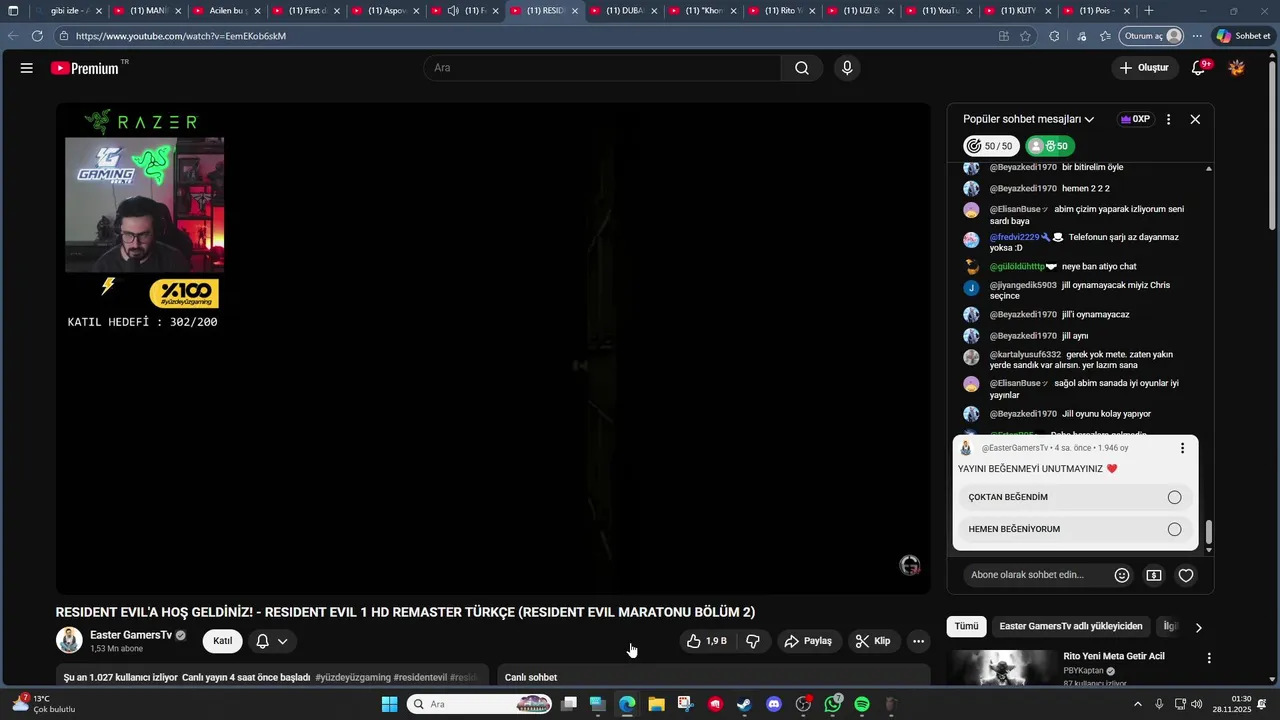
Task: Send a heart reaction in chat
Action: click(x=1186, y=575)
